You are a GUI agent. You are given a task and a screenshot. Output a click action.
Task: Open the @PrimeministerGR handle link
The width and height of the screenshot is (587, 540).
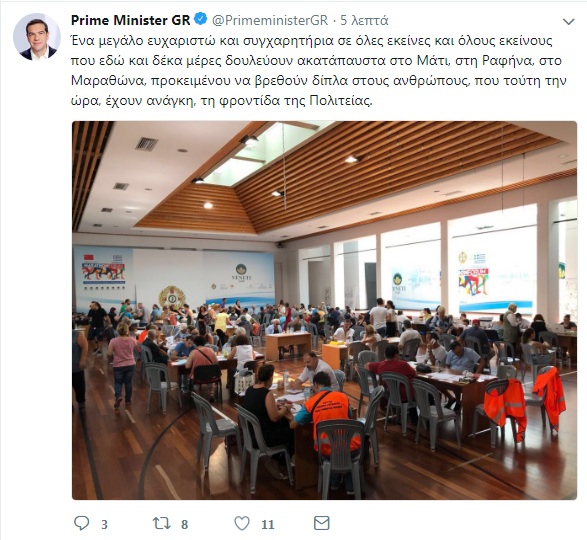[270, 20]
